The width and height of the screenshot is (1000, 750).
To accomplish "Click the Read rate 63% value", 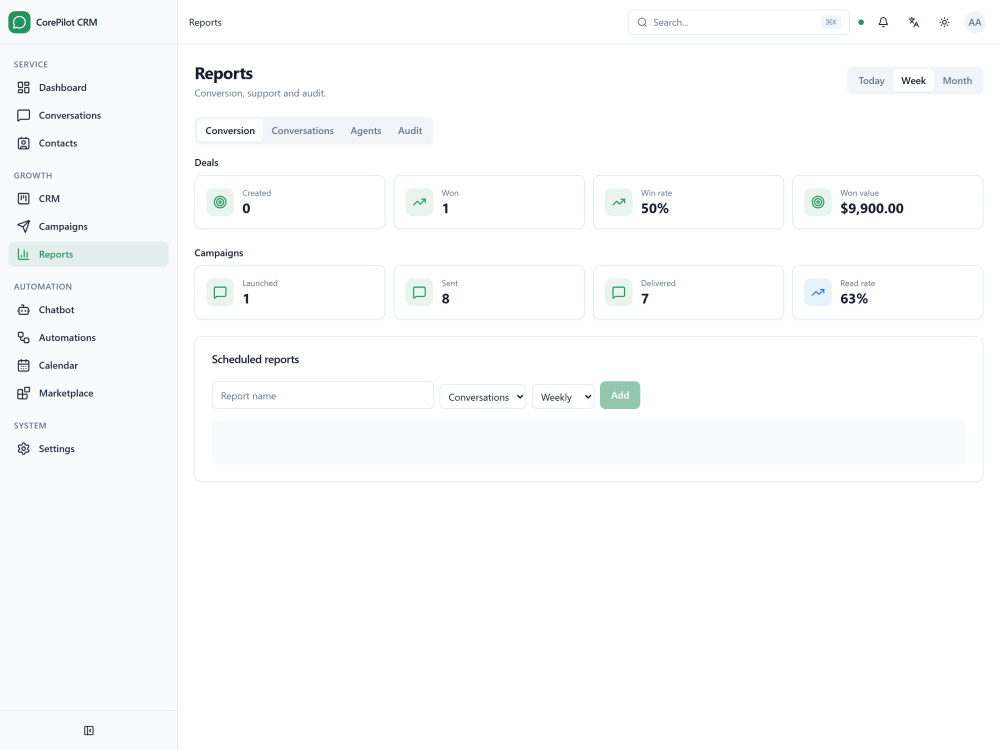I will 854,299.
